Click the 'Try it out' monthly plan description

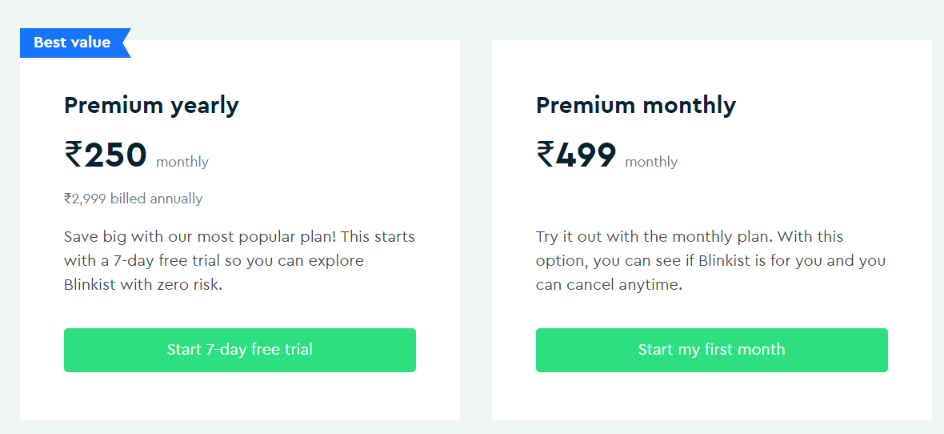pyautogui.click(x=710, y=261)
